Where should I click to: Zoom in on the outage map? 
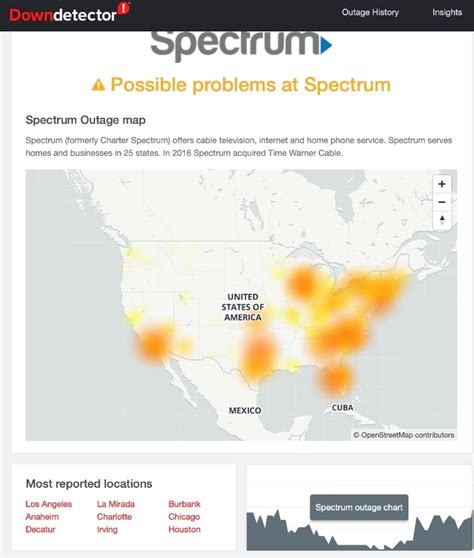click(x=442, y=184)
